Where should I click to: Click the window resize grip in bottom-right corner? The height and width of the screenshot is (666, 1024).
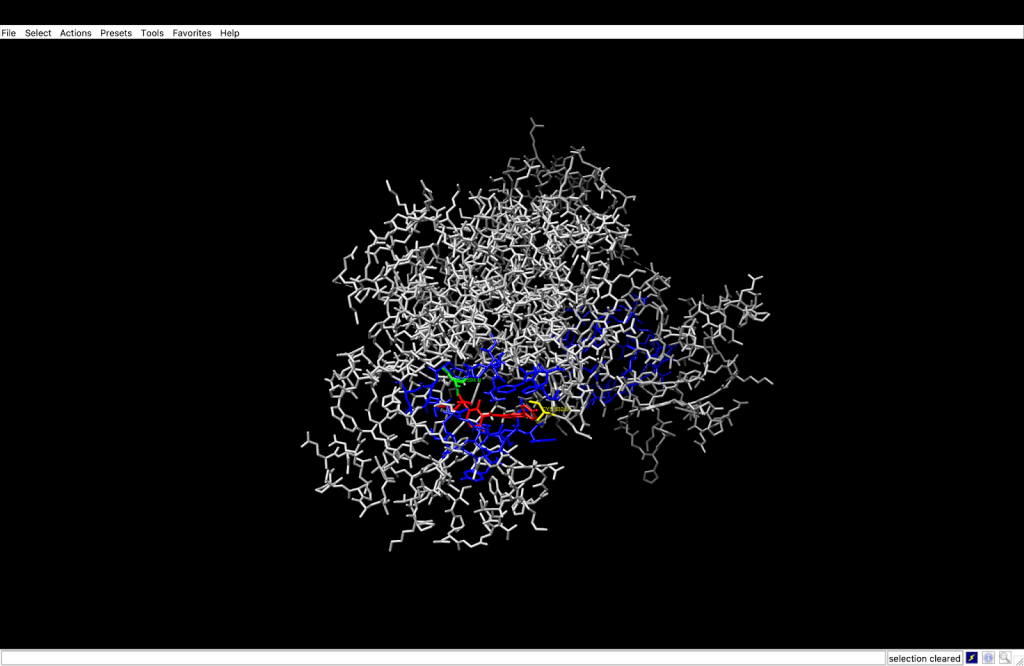pos(1018,660)
